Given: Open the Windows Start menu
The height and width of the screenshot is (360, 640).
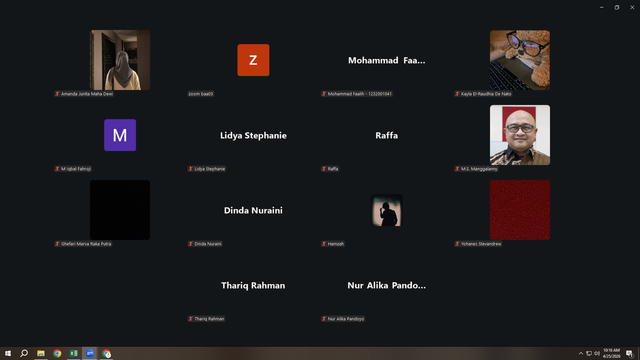Looking at the screenshot, I should [x=8, y=353].
